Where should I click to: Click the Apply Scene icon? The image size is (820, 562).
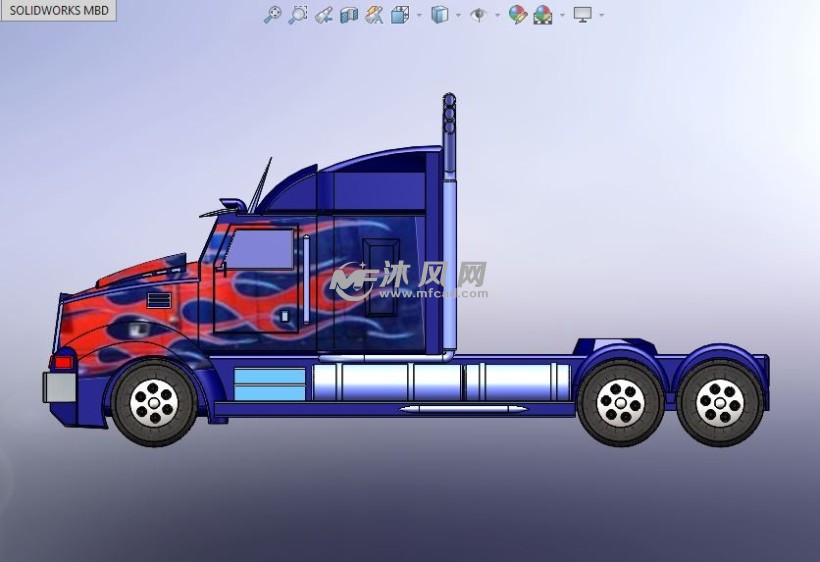pyautogui.click(x=543, y=15)
